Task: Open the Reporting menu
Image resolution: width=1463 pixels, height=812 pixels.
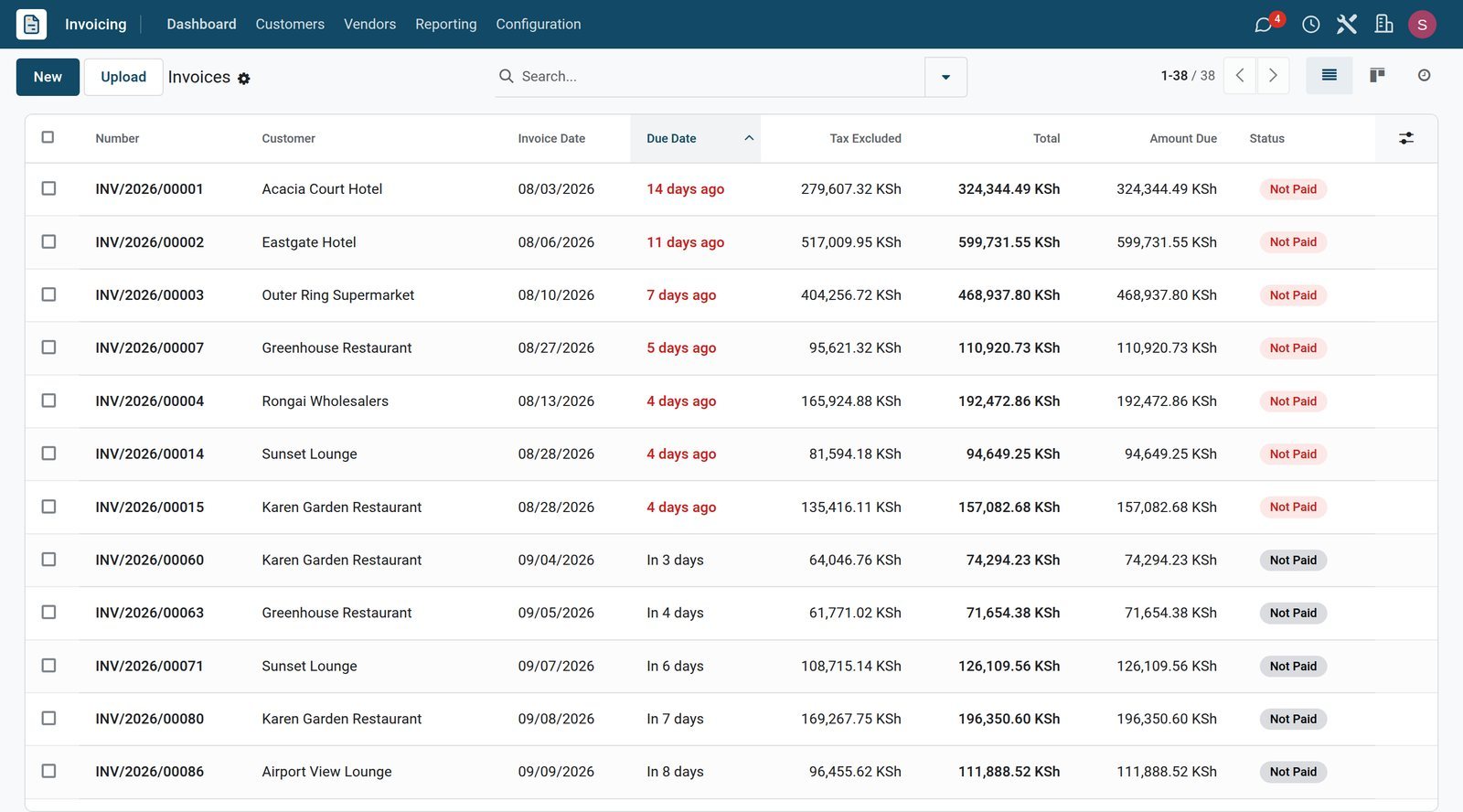Action: (445, 24)
